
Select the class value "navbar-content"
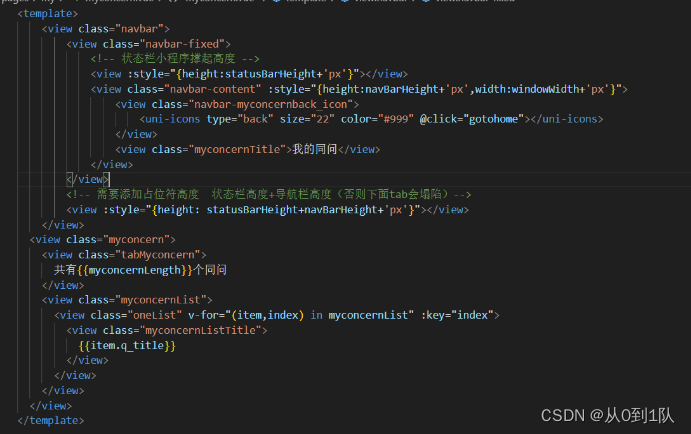pos(212,89)
